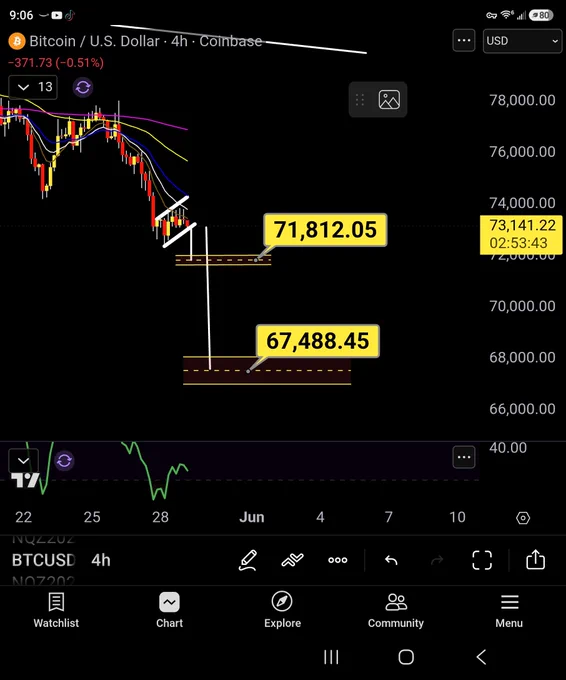Select the 67,488.45 price label
Image resolution: width=566 pixels, height=680 pixels.
[x=317, y=341]
